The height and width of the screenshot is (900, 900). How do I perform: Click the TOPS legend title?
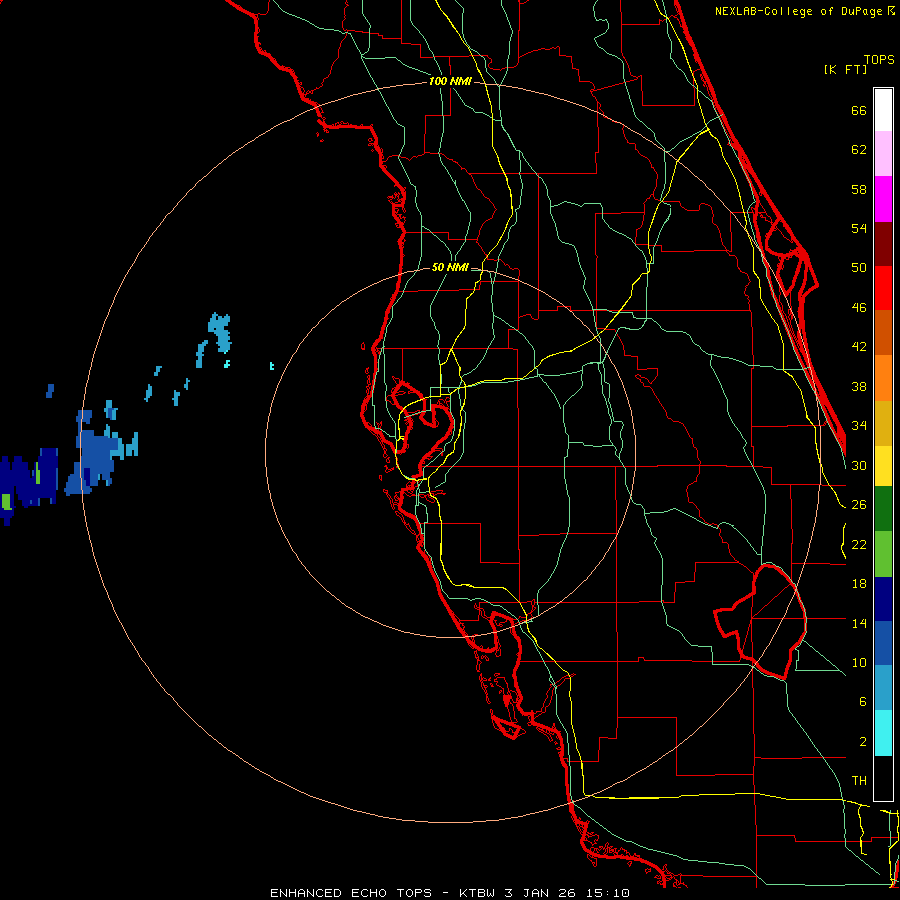pos(879,59)
